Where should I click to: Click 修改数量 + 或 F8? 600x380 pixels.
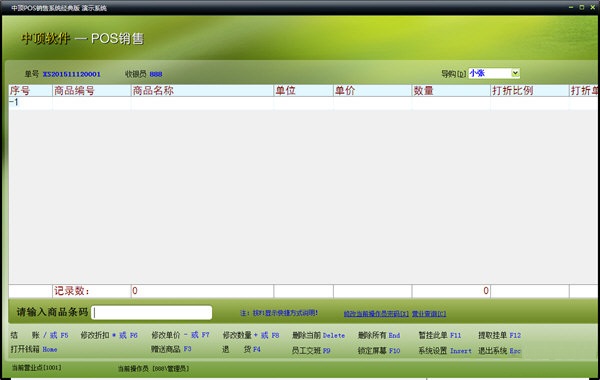(251, 335)
